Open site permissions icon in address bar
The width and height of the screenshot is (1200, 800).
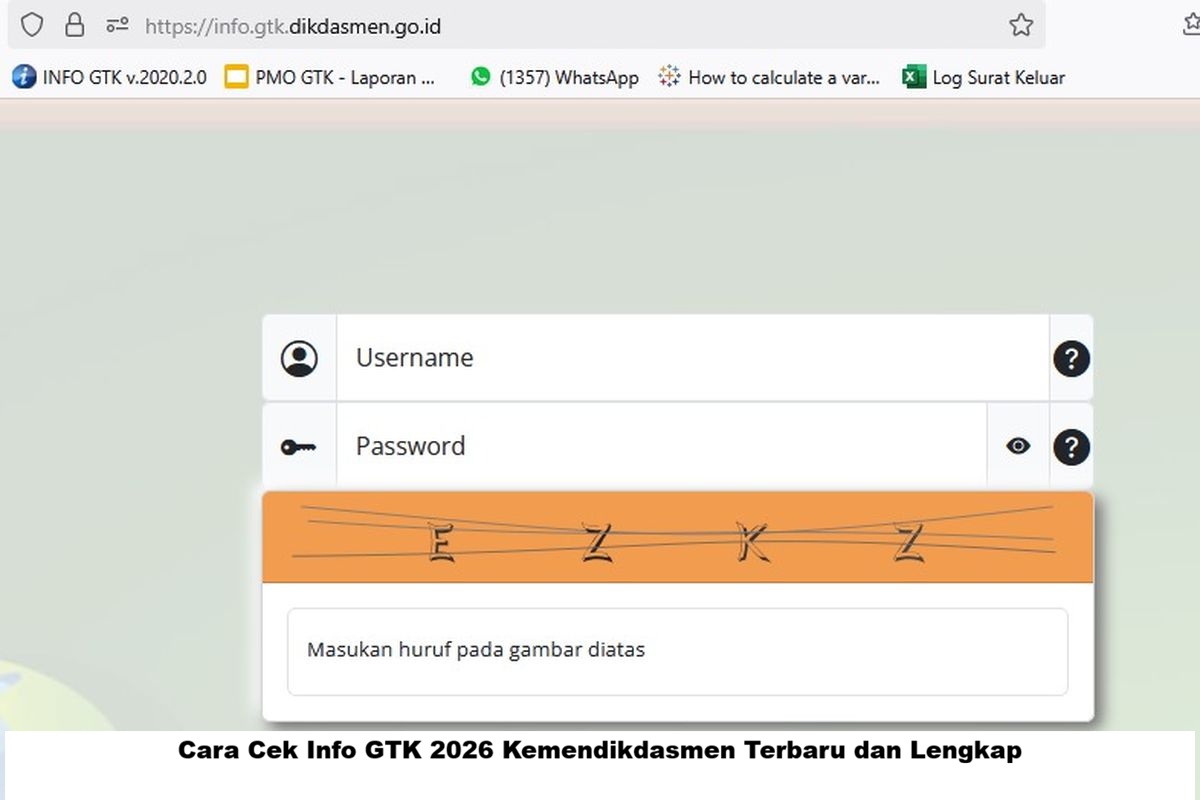click(x=118, y=25)
